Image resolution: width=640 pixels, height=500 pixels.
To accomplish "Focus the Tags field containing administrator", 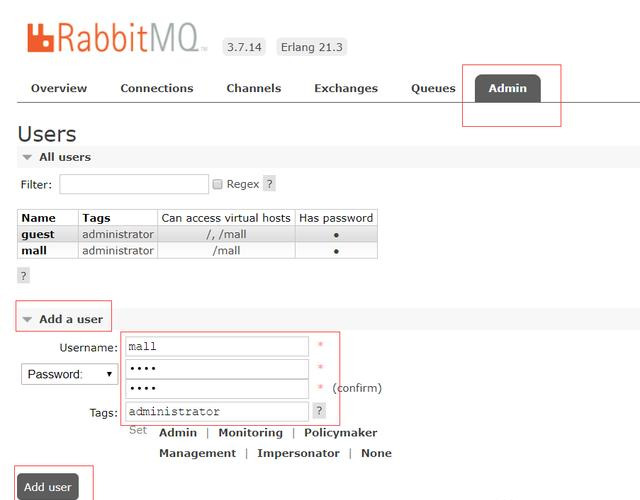I will (217, 411).
